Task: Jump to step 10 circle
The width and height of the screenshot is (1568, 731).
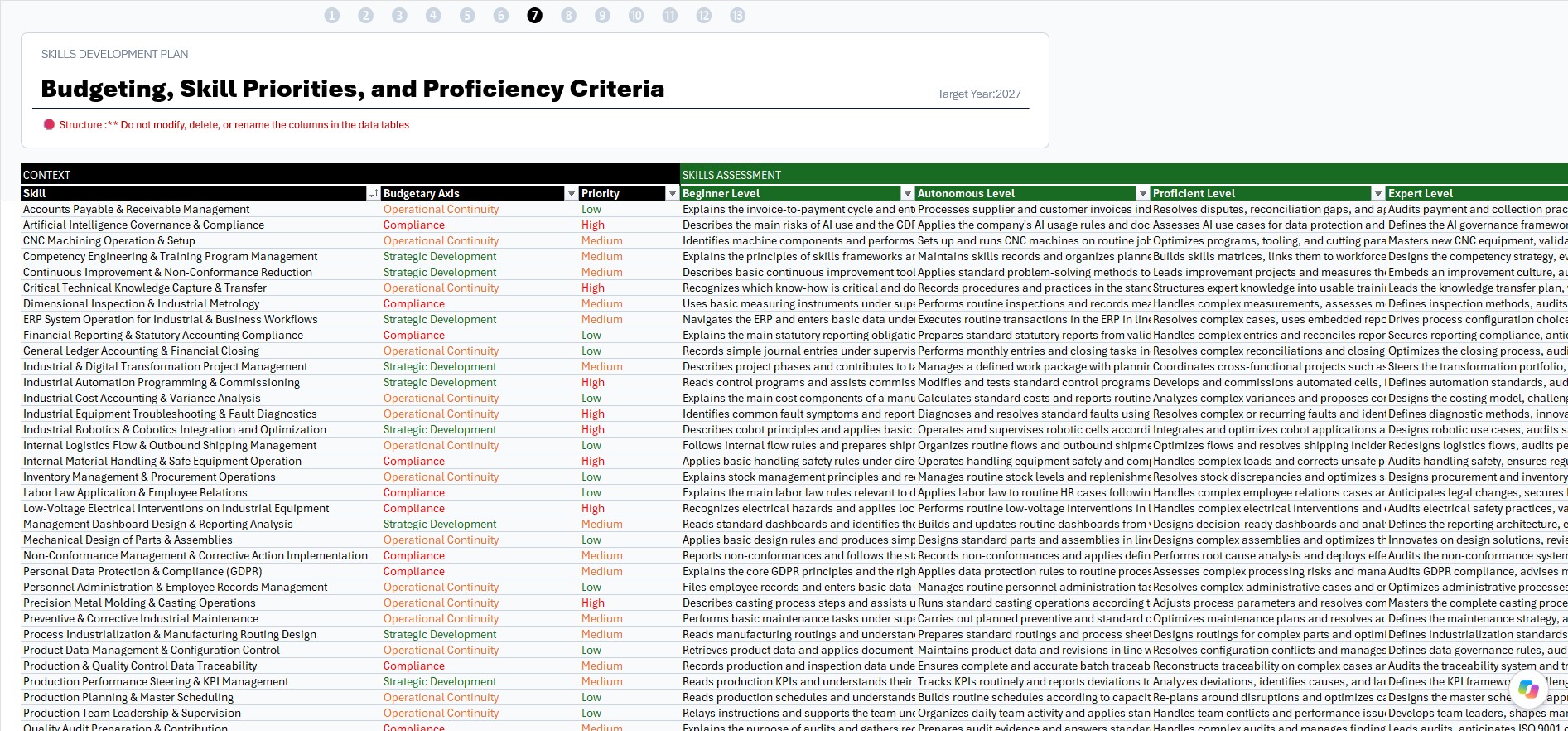Action: point(636,16)
